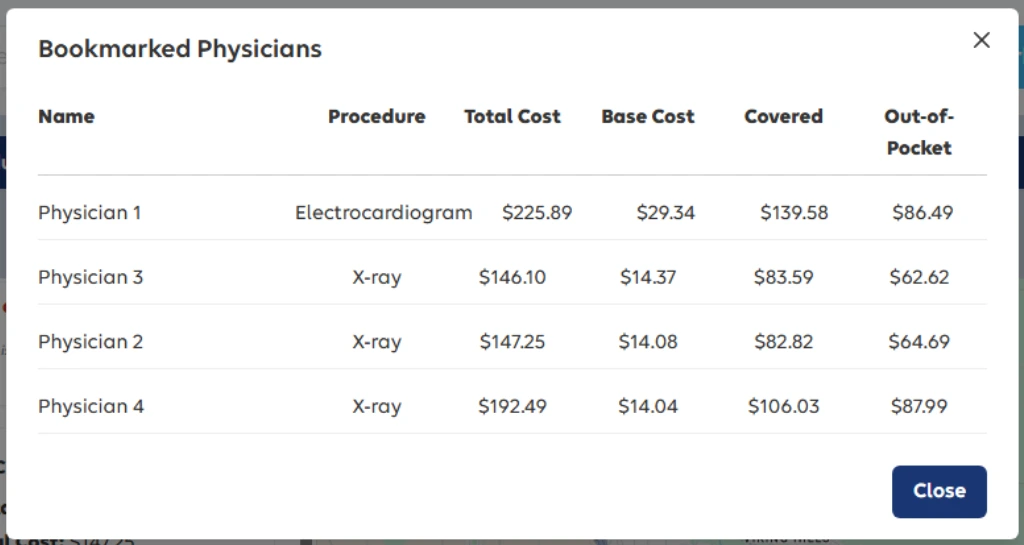This screenshot has height=545, width=1024.
Task: Click the Out-of-Pocket column header
Action: 919,132
